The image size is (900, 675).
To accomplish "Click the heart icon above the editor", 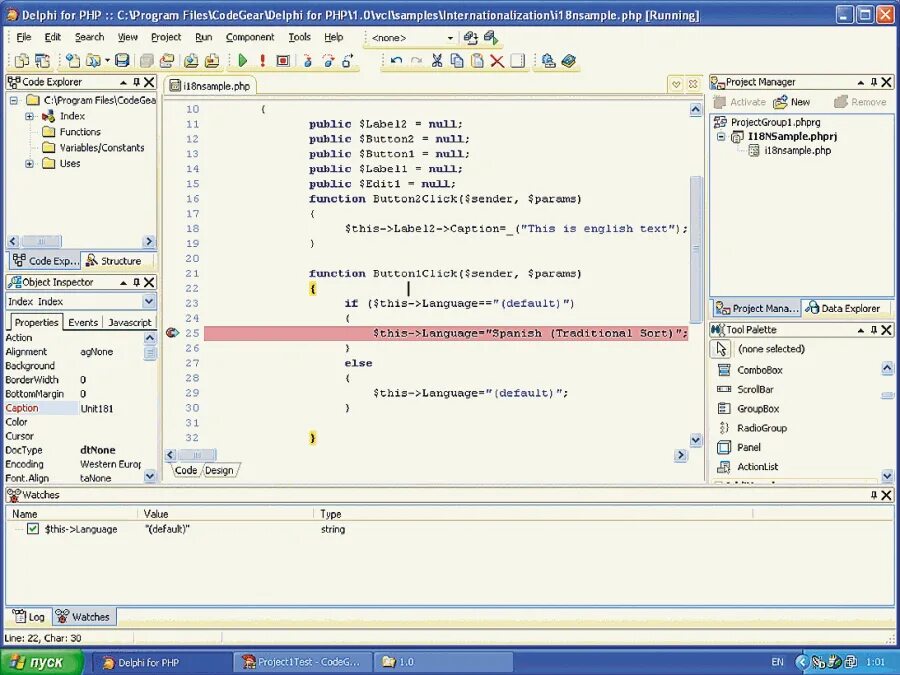I will (x=676, y=85).
